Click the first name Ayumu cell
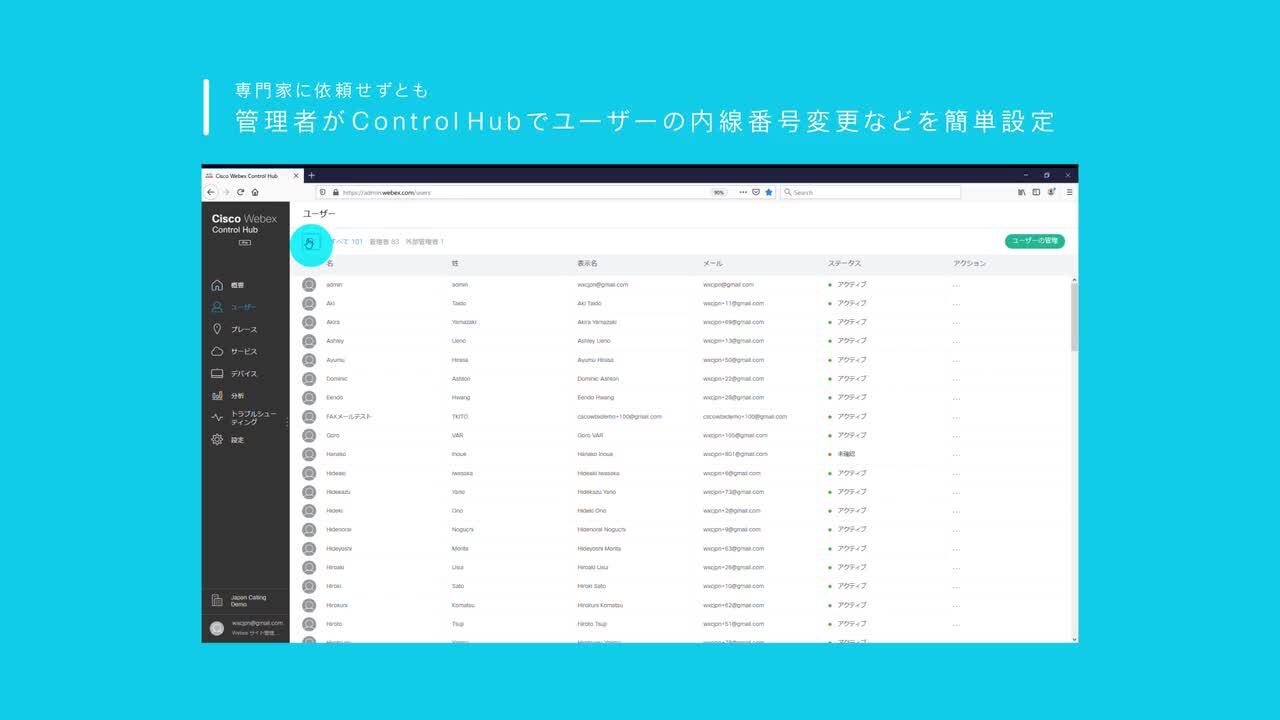The image size is (1280, 720). pos(336,360)
